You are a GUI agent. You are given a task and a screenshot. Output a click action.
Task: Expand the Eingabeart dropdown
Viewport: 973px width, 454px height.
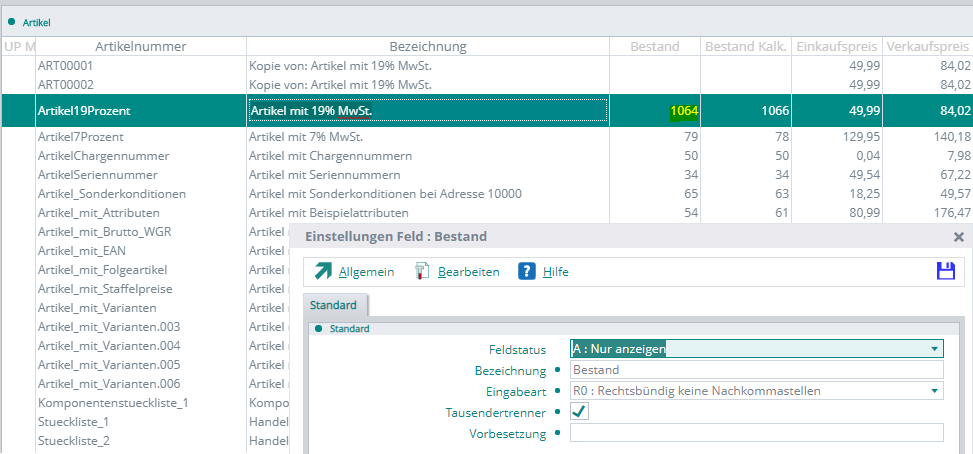[934, 391]
